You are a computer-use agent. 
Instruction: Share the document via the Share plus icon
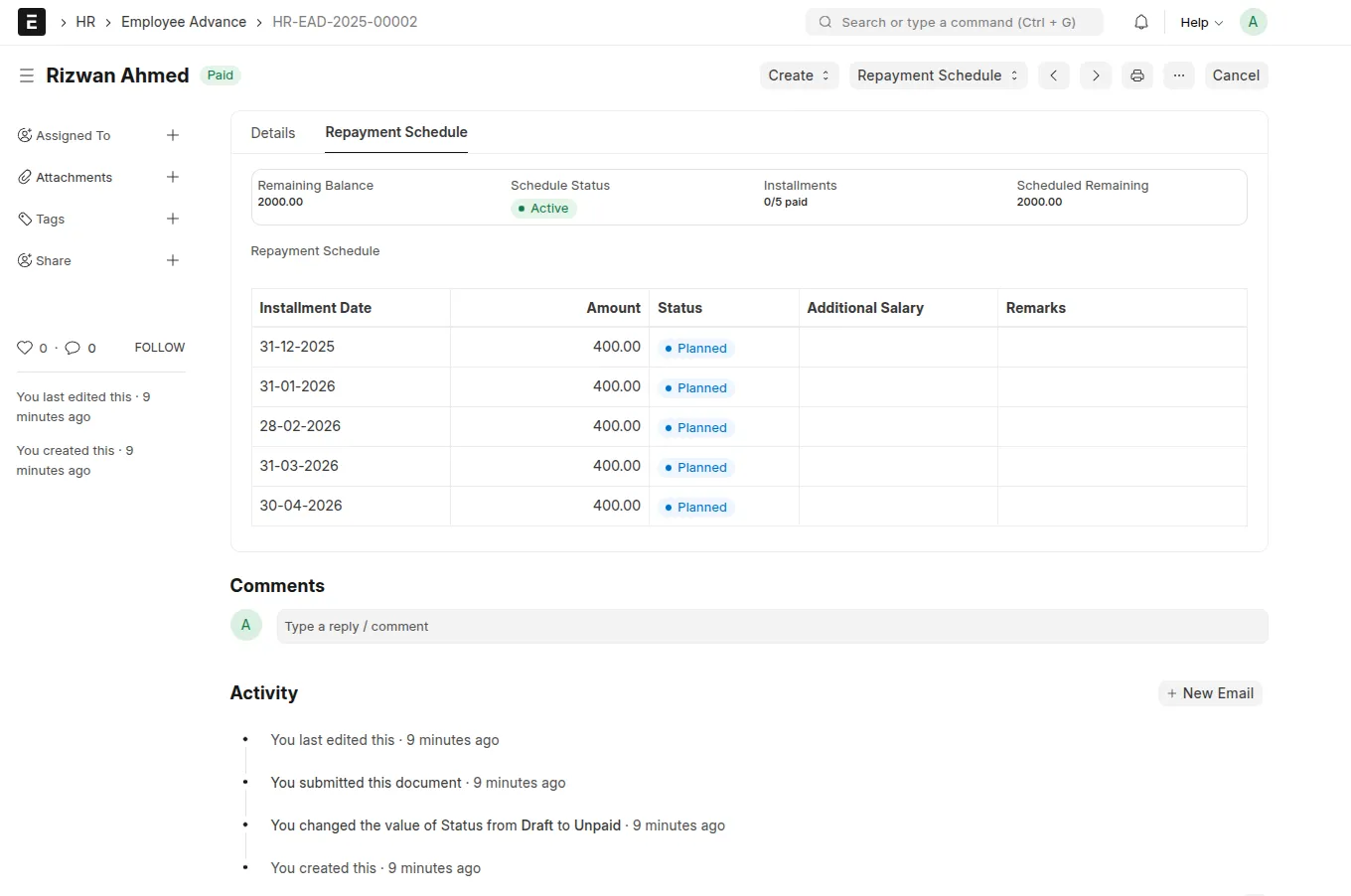point(173,260)
